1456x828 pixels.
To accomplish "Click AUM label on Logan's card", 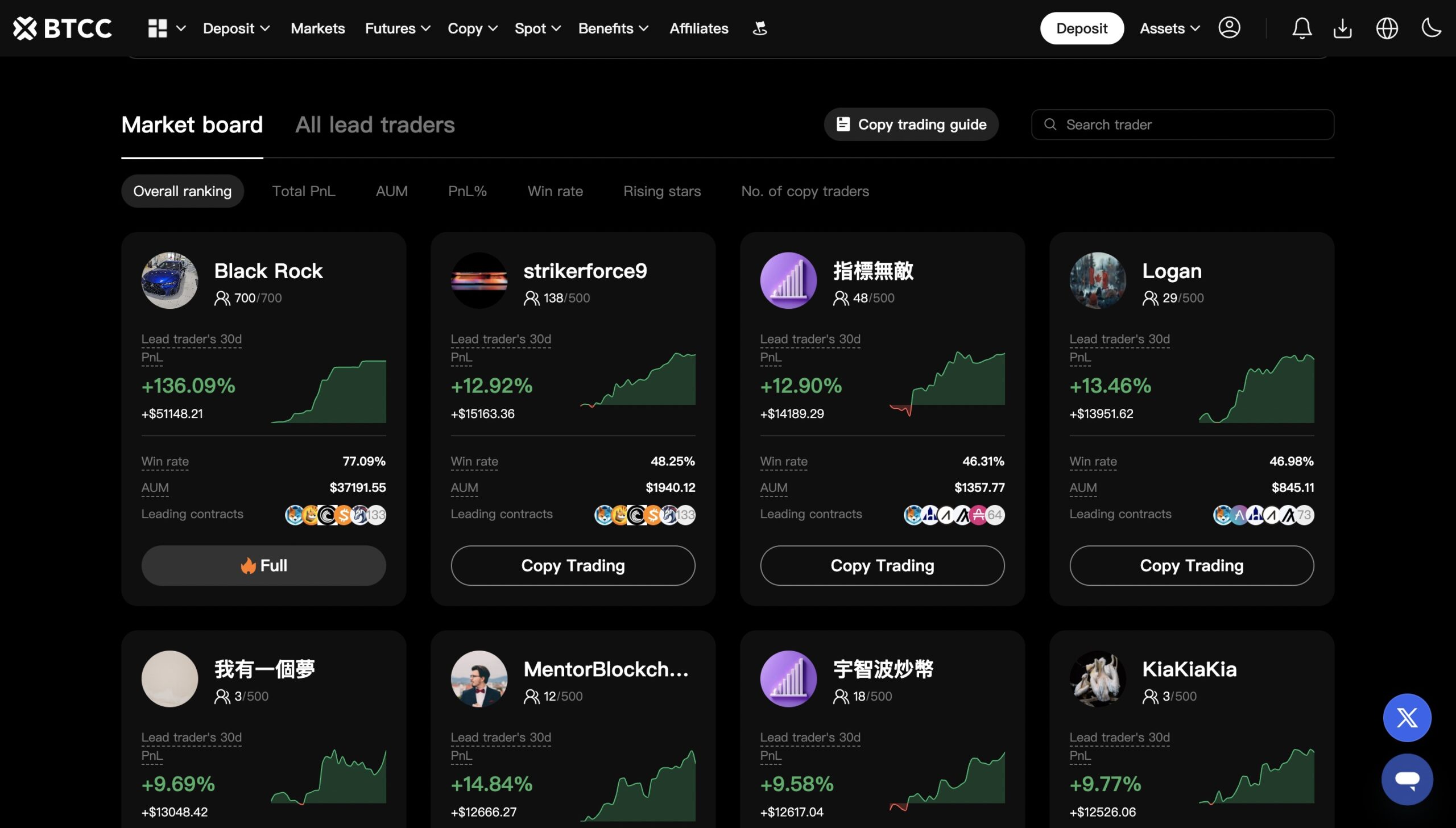I will pos(1083,488).
